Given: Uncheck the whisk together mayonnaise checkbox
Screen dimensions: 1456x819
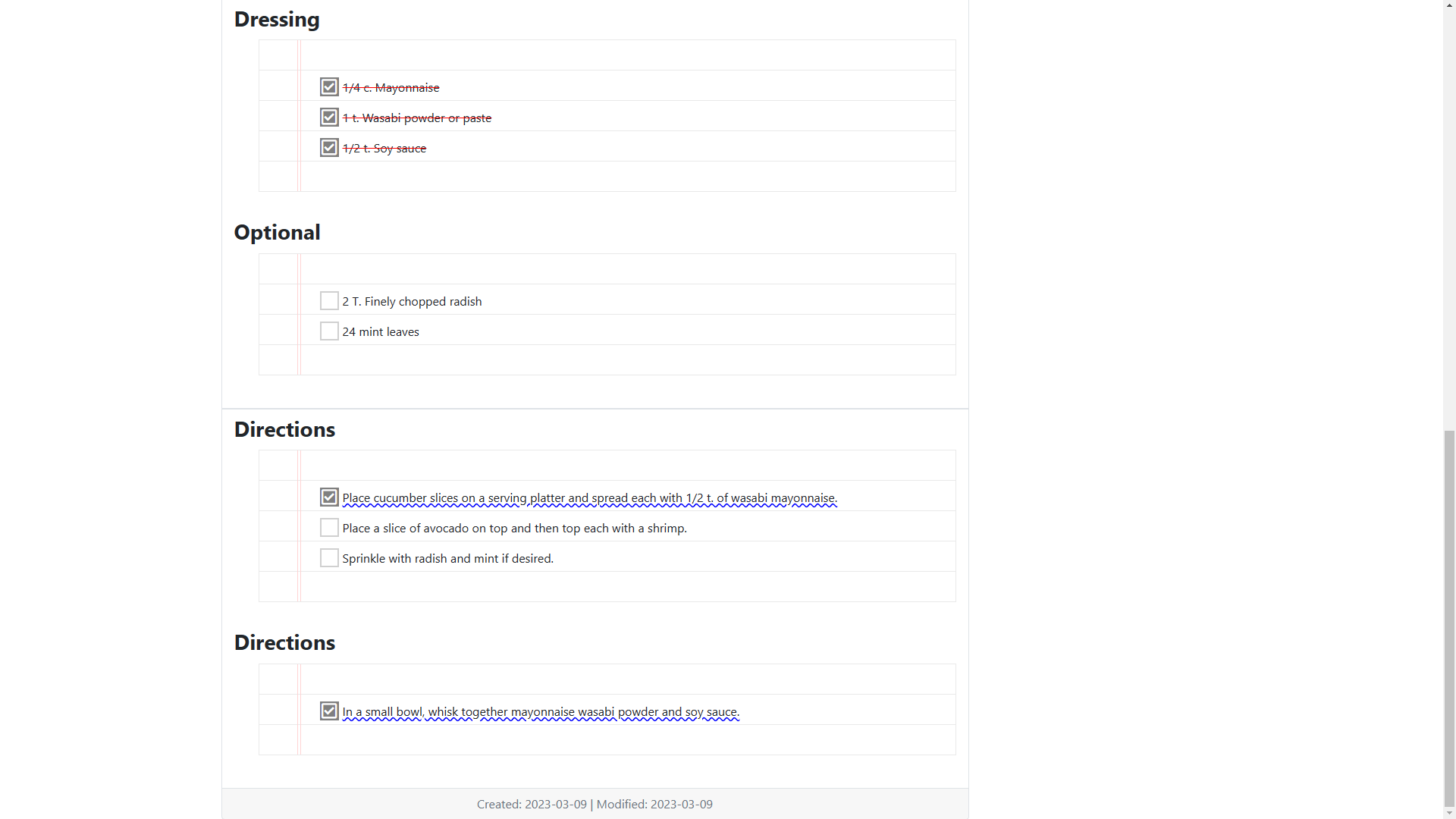Looking at the screenshot, I should coord(329,711).
